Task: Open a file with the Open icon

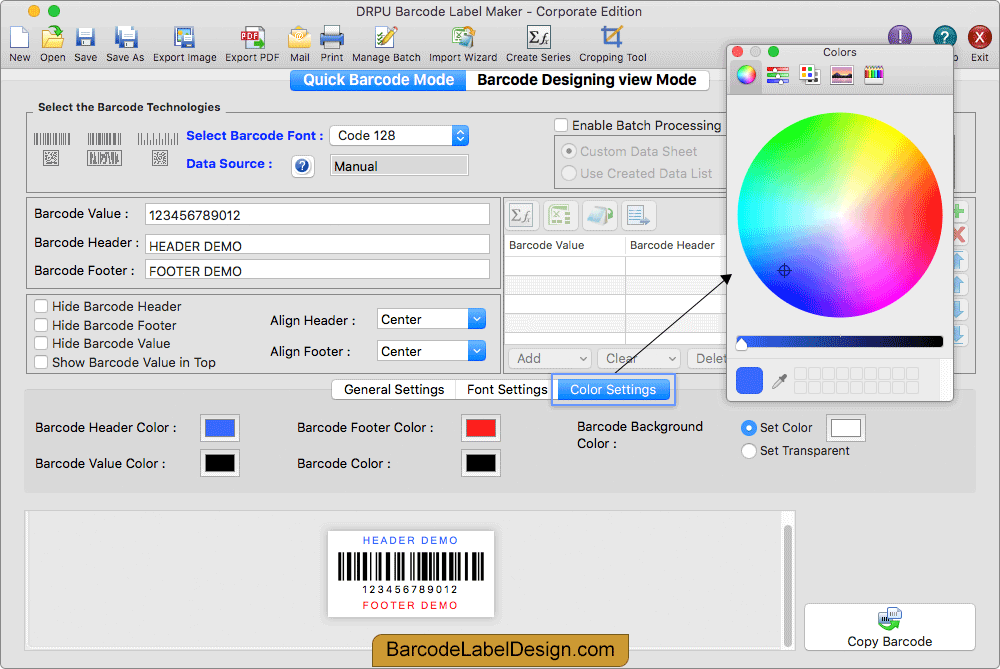Action: [52, 38]
